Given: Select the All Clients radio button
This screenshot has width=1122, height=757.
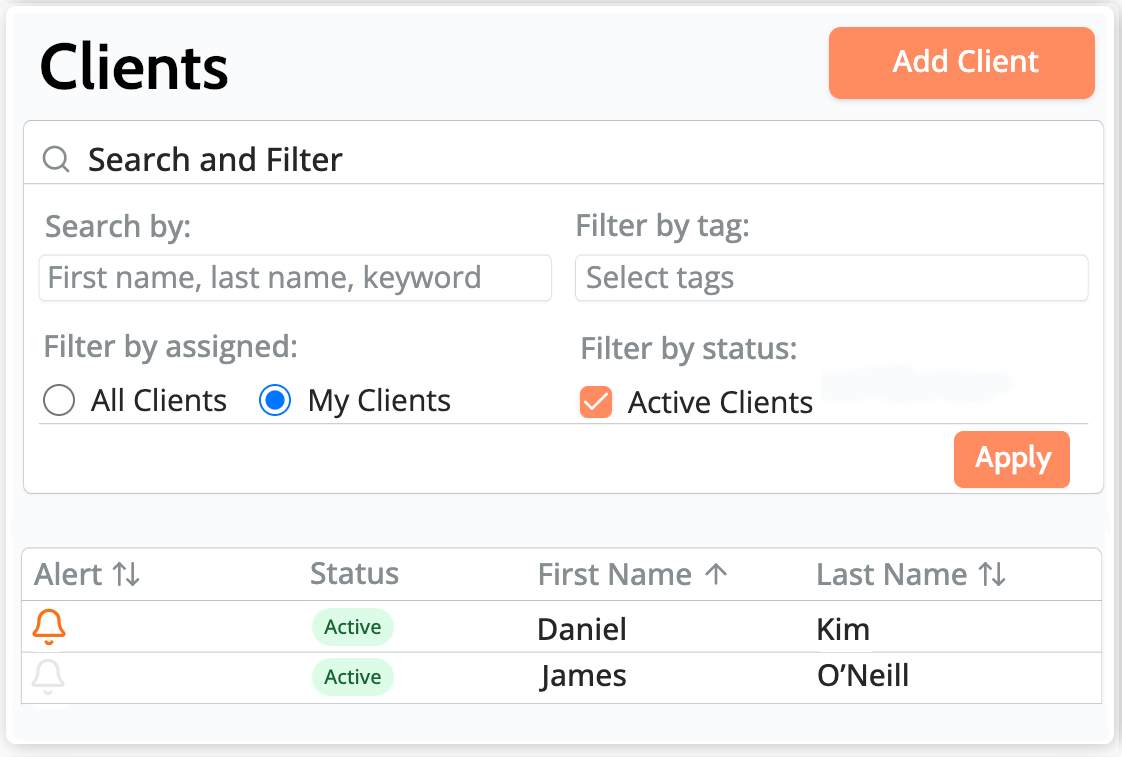Looking at the screenshot, I should point(60,401).
